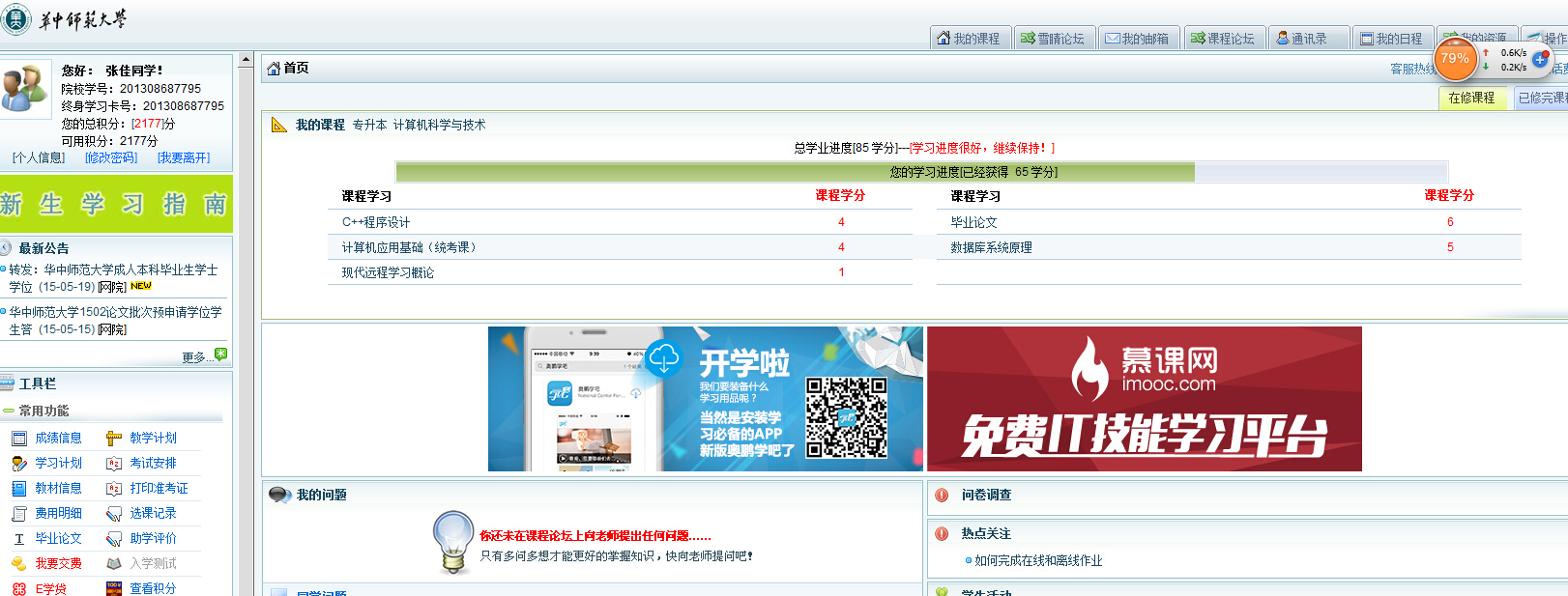The image size is (1568, 596).
Task: Click the QR code in the banner
Action: 847,417
